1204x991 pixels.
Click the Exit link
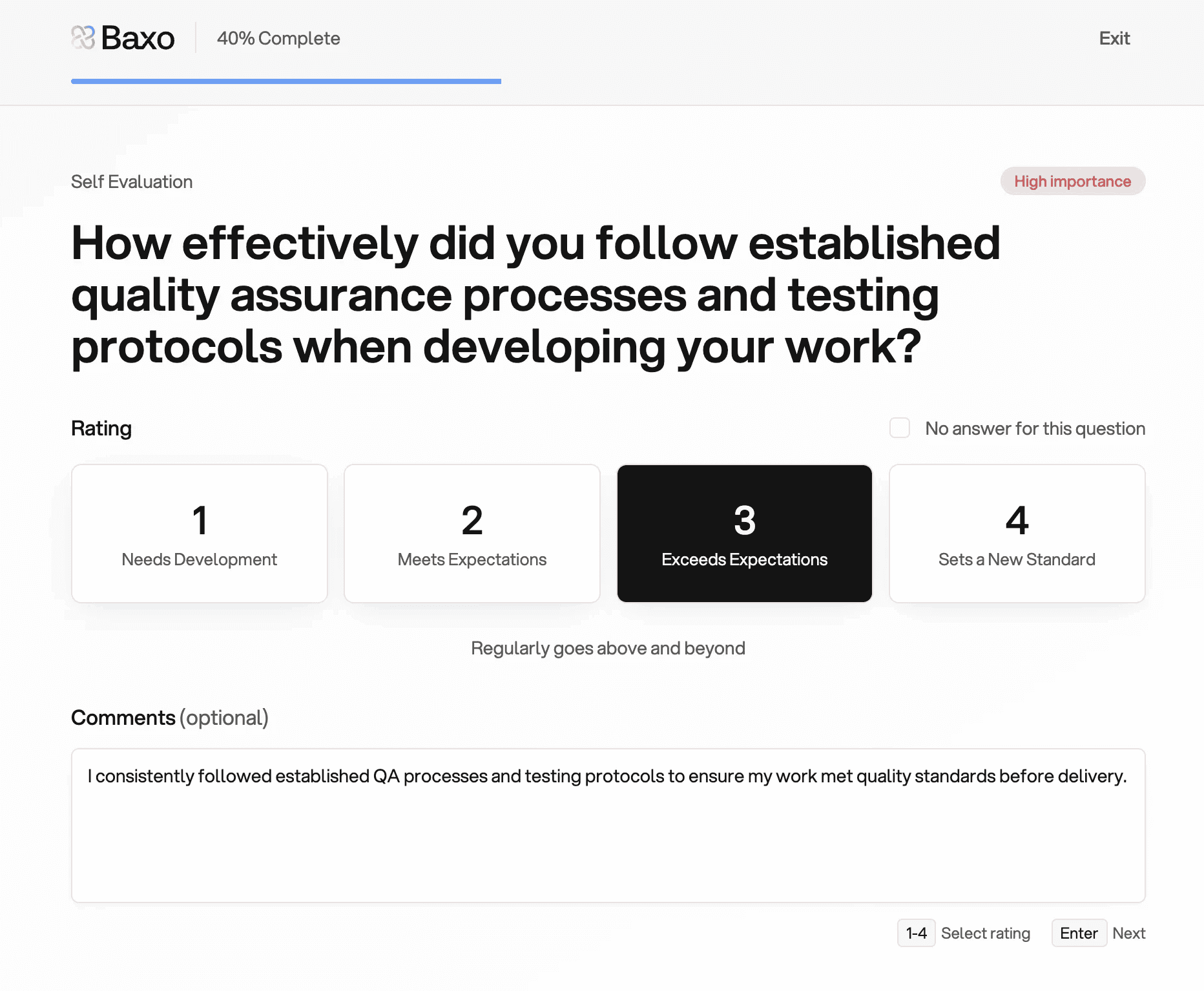pyautogui.click(x=1114, y=38)
